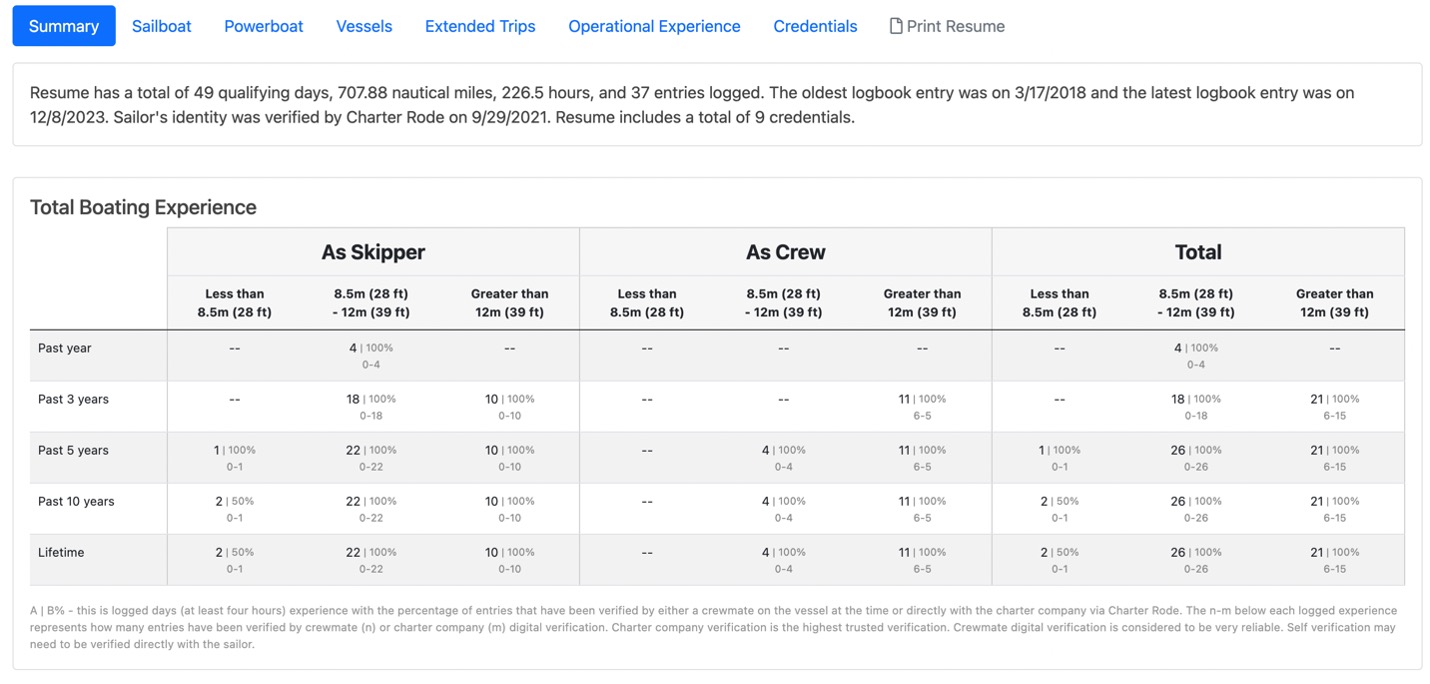Viewport: 1430px width, 684px height.
Task: Click Past 3 years Total '21 | 100%' cell
Action: (x=1334, y=406)
